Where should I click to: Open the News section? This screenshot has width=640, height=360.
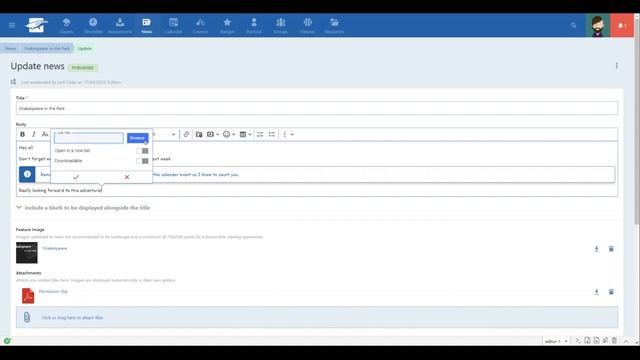point(147,25)
